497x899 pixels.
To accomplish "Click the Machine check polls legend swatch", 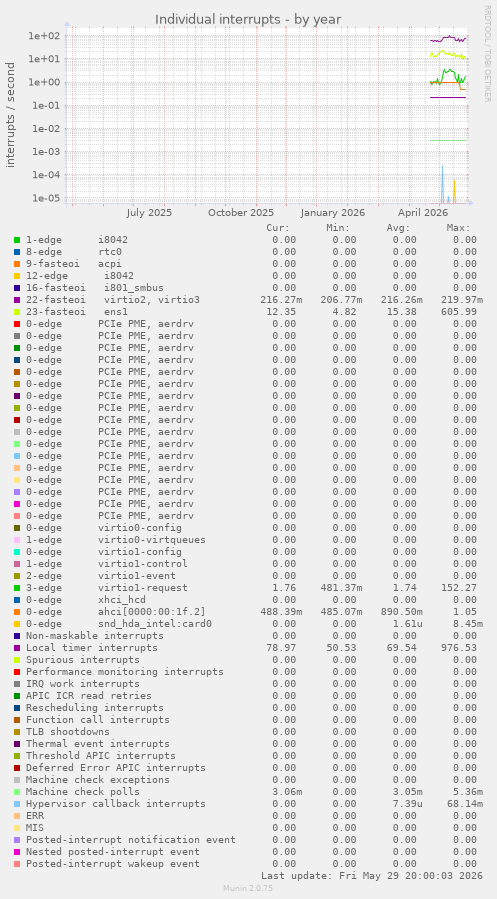I will (17, 792).
